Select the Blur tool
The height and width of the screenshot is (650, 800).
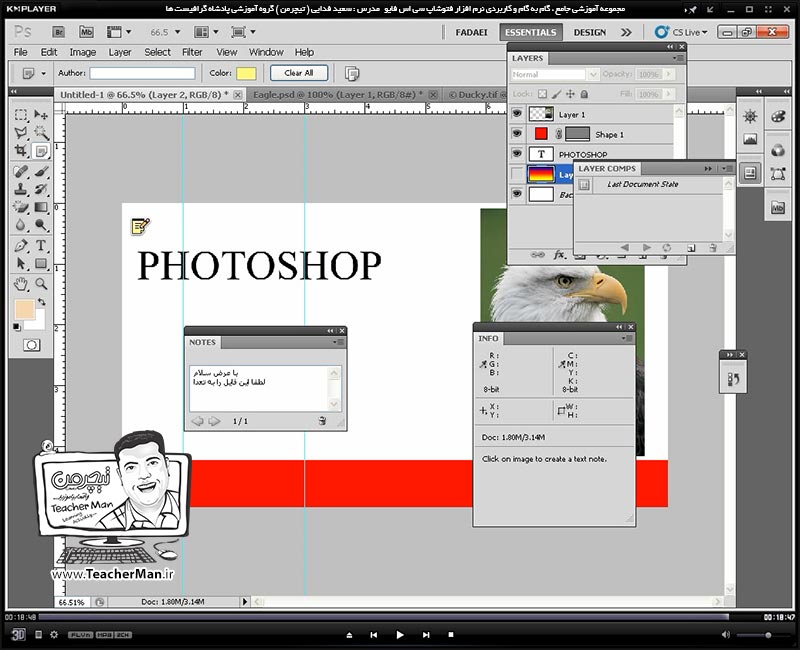[21, 225]
